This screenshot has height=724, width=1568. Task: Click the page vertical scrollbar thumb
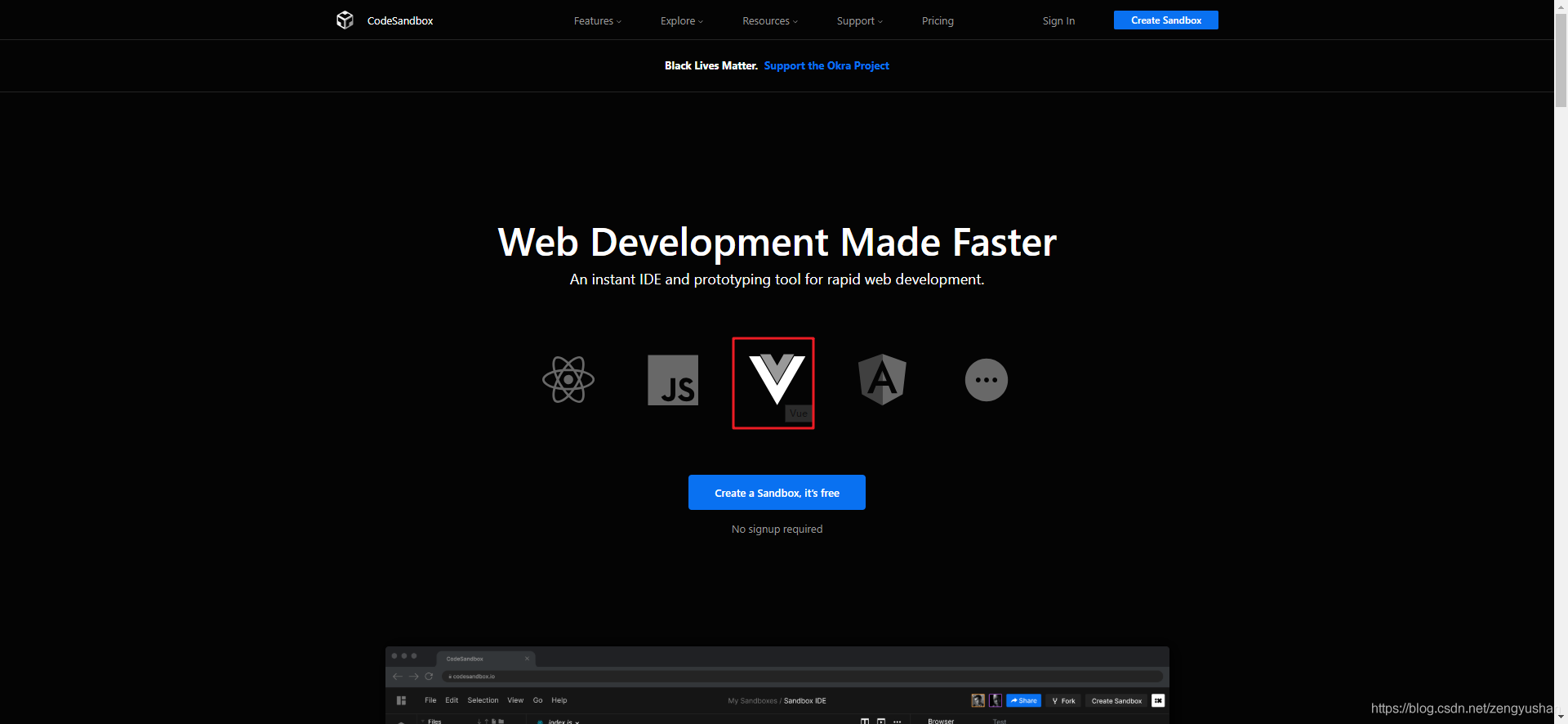(x=1561, y=60)
